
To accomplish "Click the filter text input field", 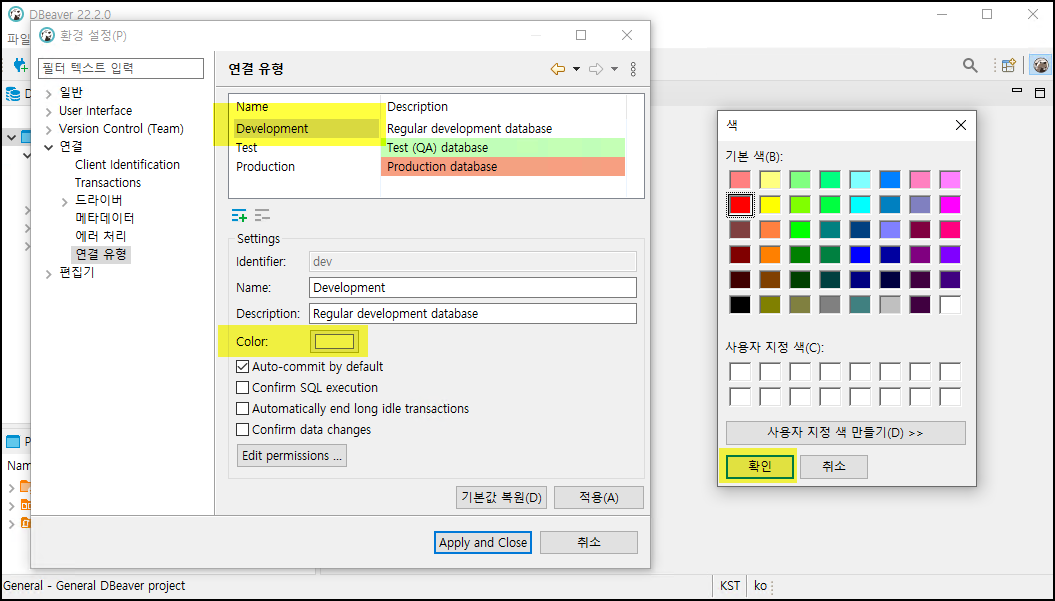I will [x=121, y=68].
